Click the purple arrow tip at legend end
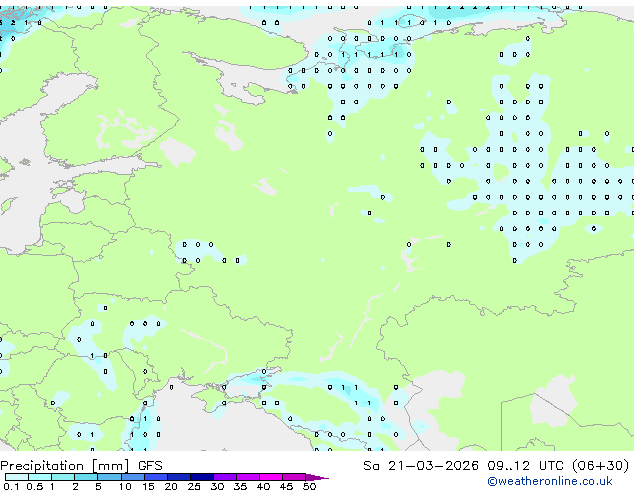The width and height of the screenshot is (634, 490). pyautogui.click(x=317, y=477)
